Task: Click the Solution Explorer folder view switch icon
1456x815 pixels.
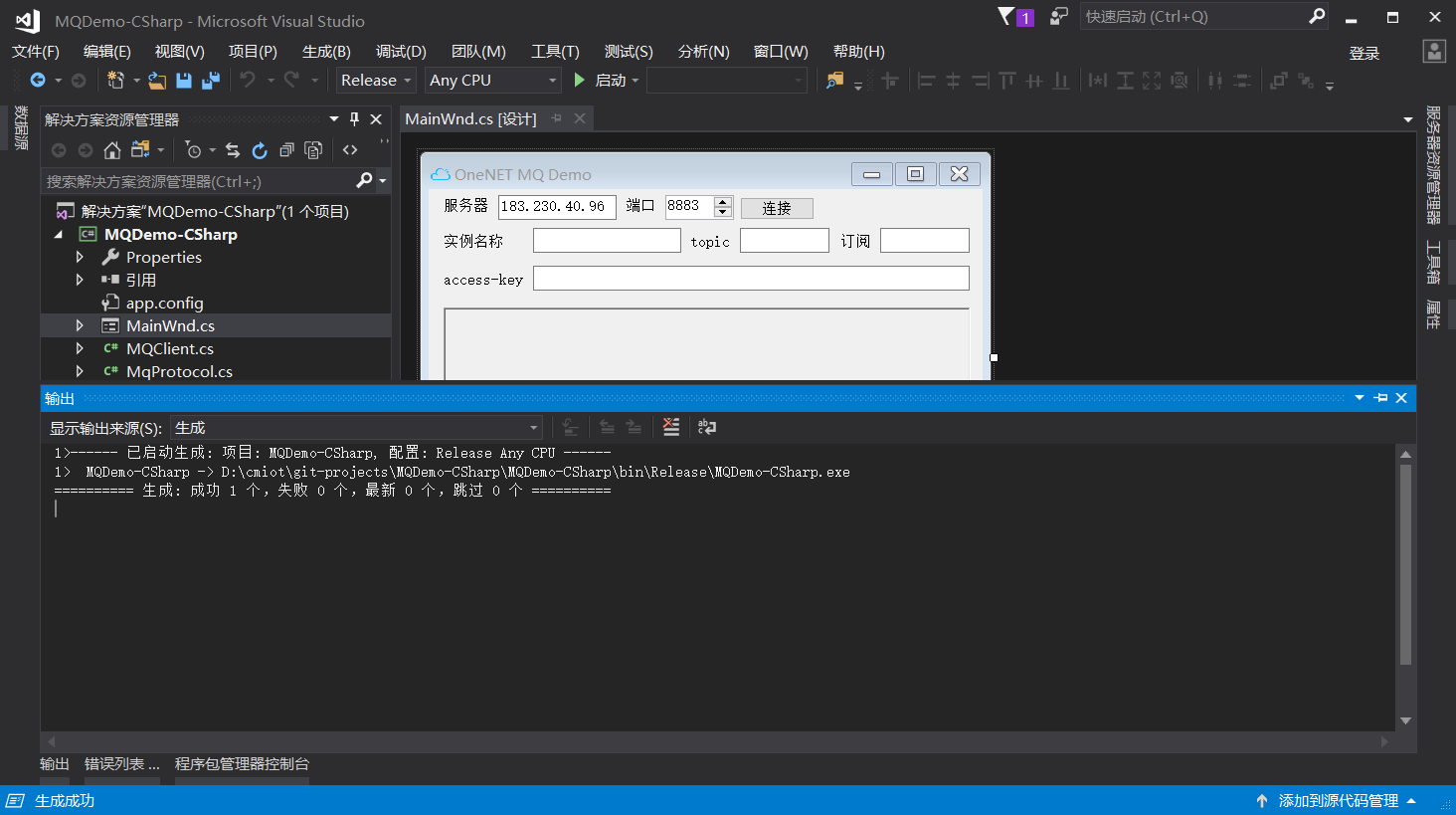Action: (x=140, y=150)
